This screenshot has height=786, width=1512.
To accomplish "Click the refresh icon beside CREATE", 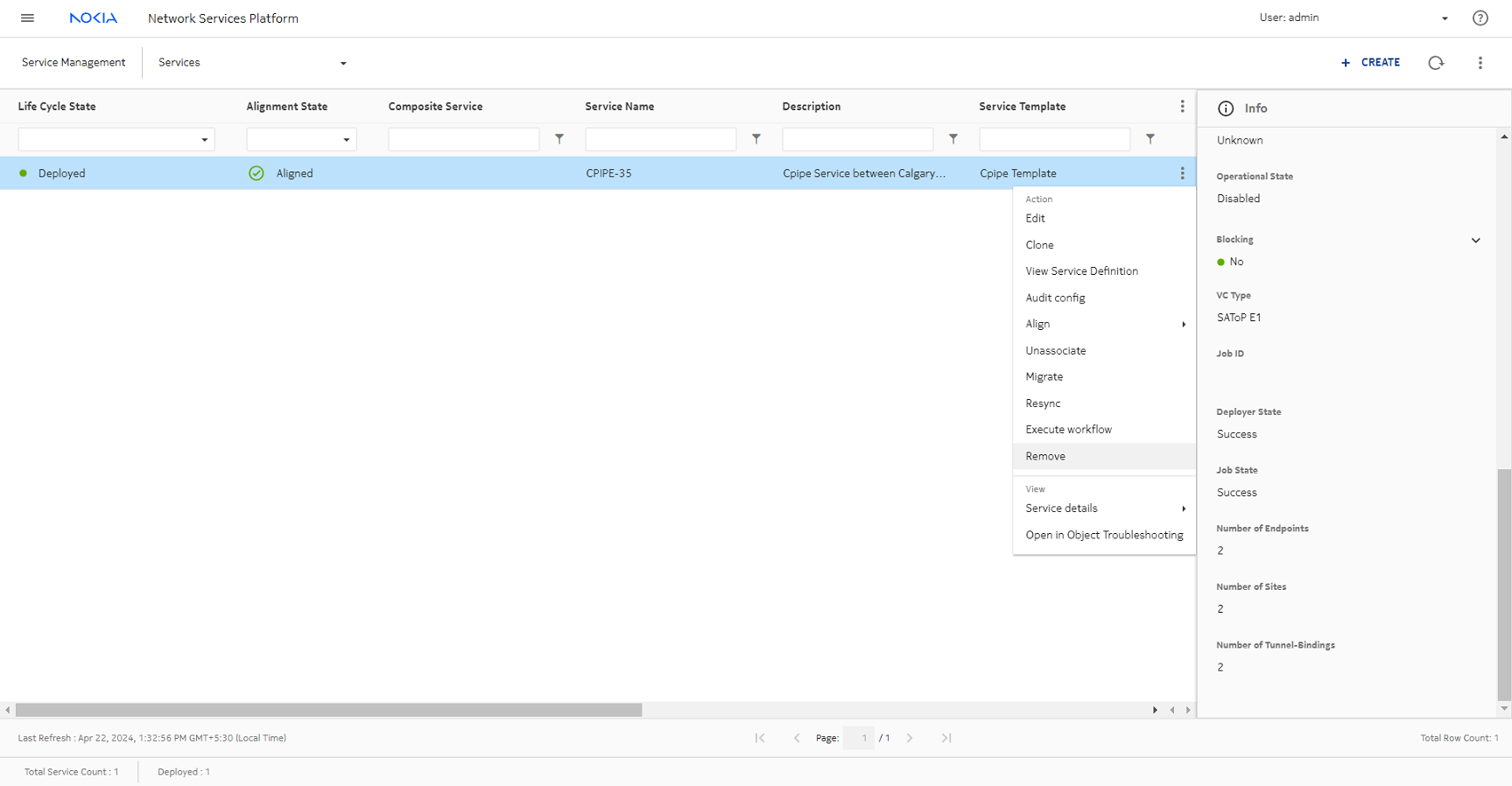I will (1436, 63).
